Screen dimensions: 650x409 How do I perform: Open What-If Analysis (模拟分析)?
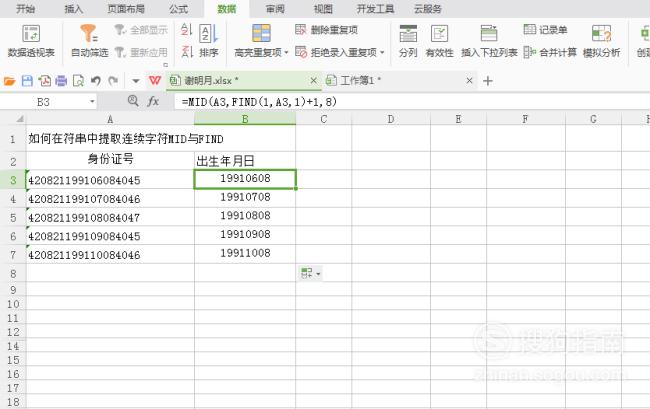click(601, 41)
